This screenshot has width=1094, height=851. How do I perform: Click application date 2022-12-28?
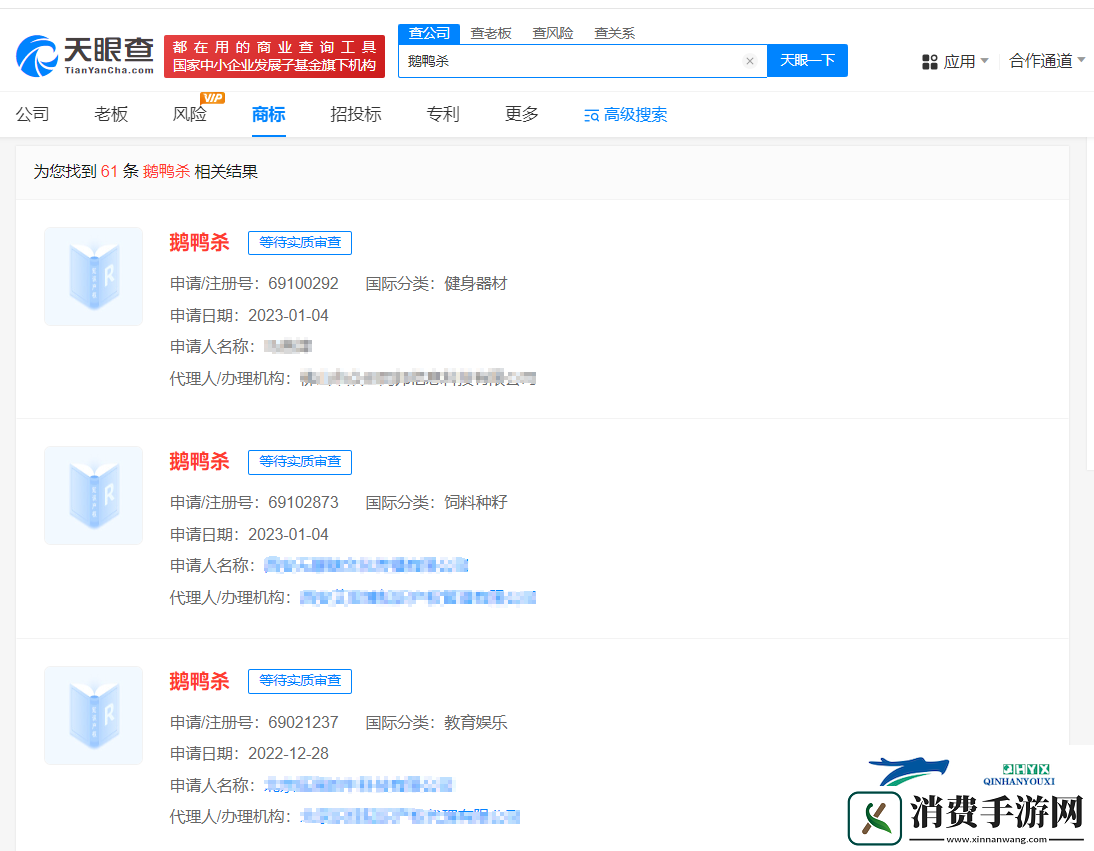point(288,754)
